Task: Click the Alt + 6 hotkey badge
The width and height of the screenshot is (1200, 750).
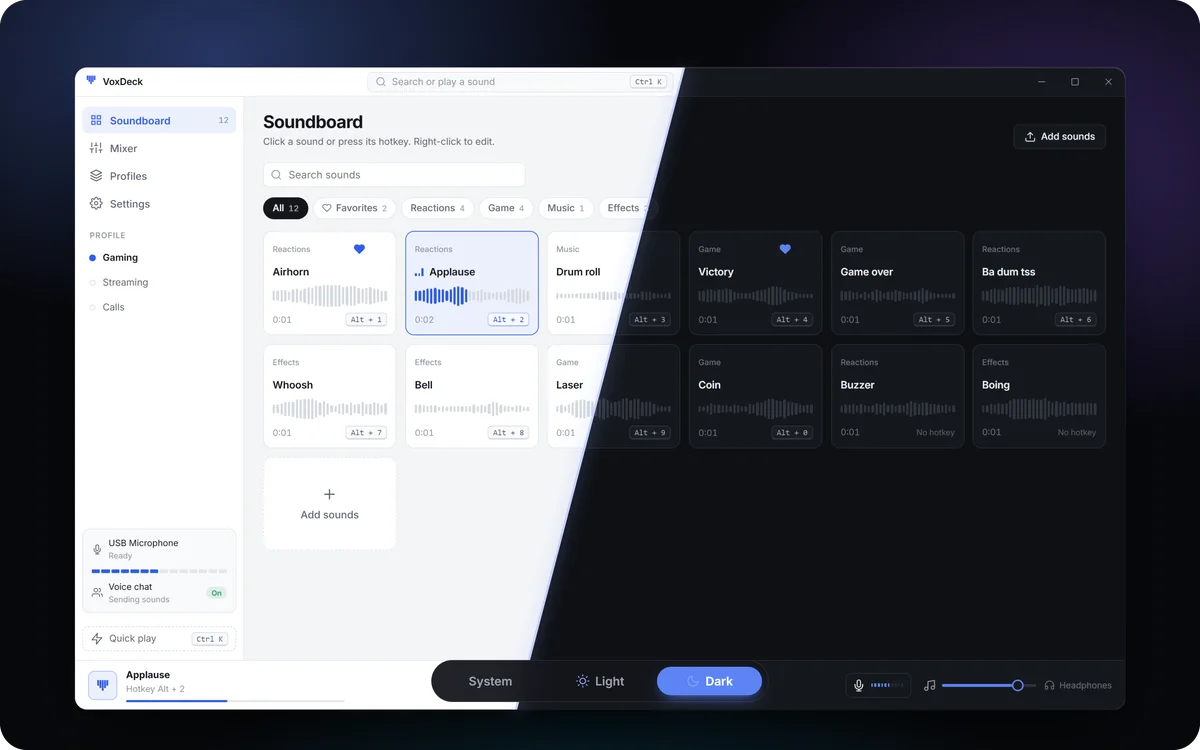Action: click(x=1076, y=320)
